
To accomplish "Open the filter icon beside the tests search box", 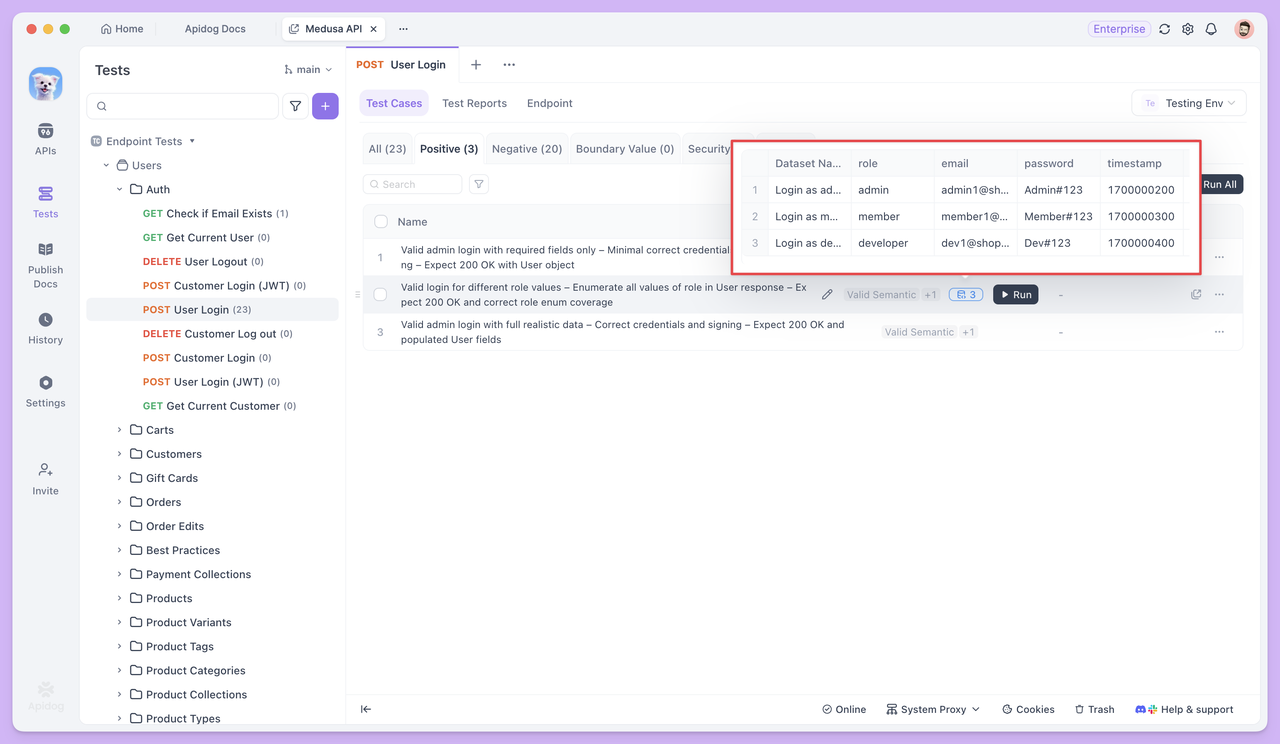I will 294,105.
